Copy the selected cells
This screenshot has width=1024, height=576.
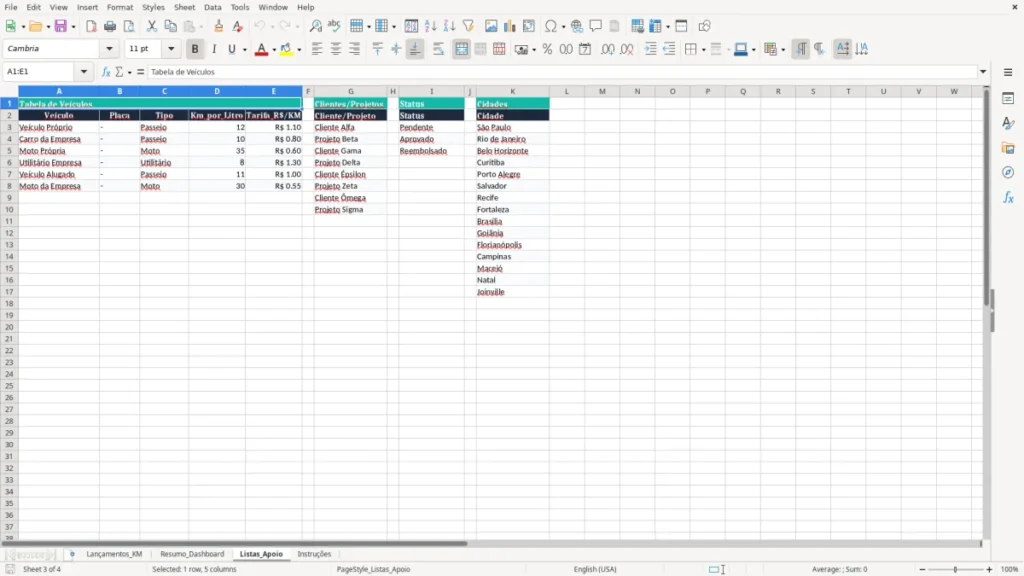(x=170, y=26)
